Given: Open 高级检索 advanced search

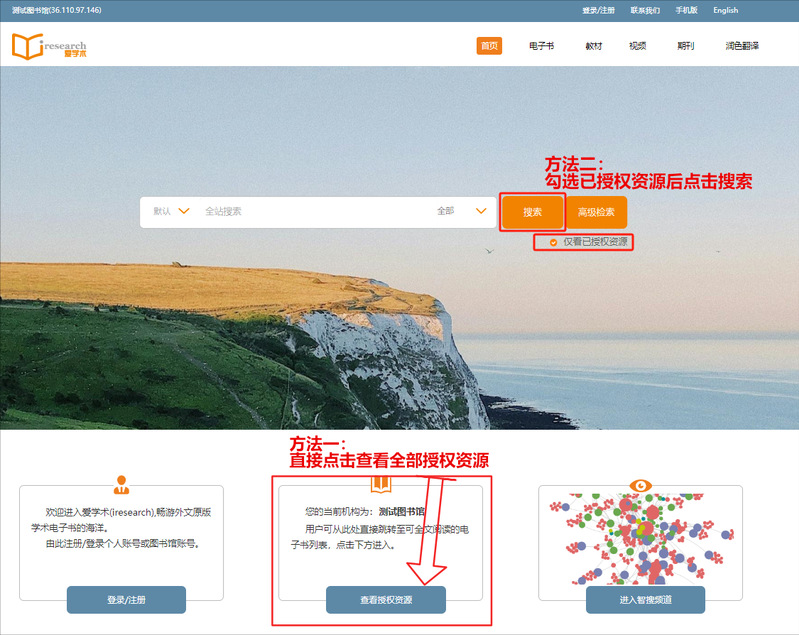Looking at the screenshot, I should 597,212.
